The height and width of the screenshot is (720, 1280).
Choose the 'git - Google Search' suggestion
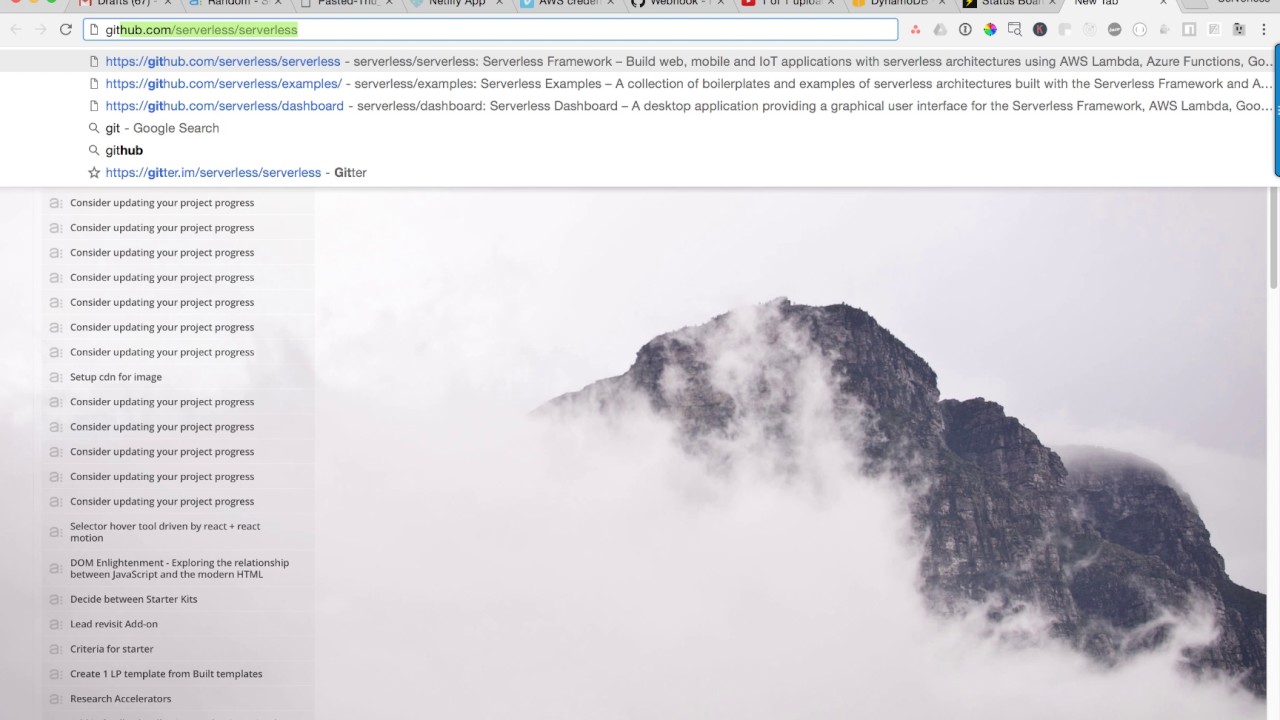(638, 128)
